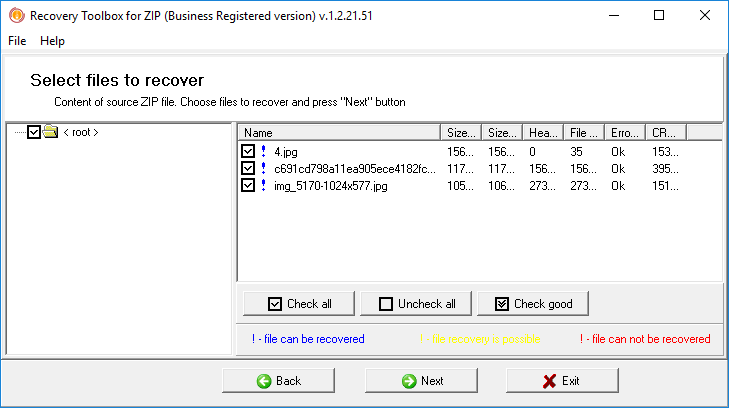Click the CR... column header
The height and width of the screenshot is (408, 729).
pyautogui.click(x=666, y=132)
